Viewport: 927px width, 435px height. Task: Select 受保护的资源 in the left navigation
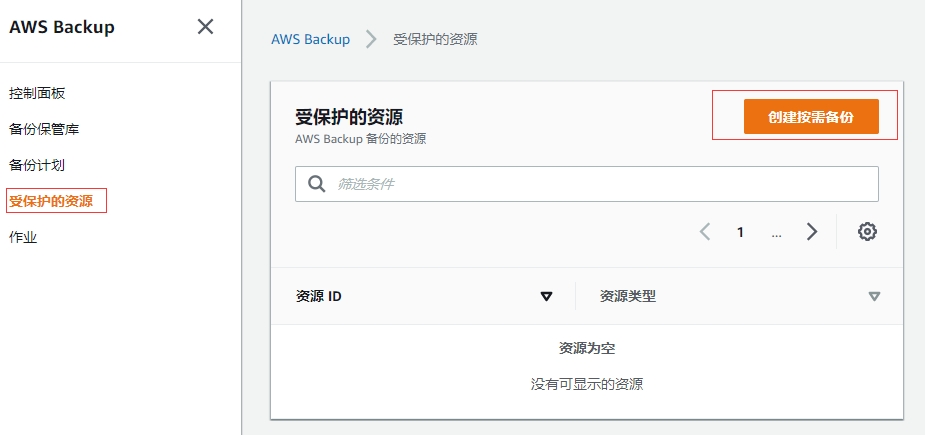(51, 201)
